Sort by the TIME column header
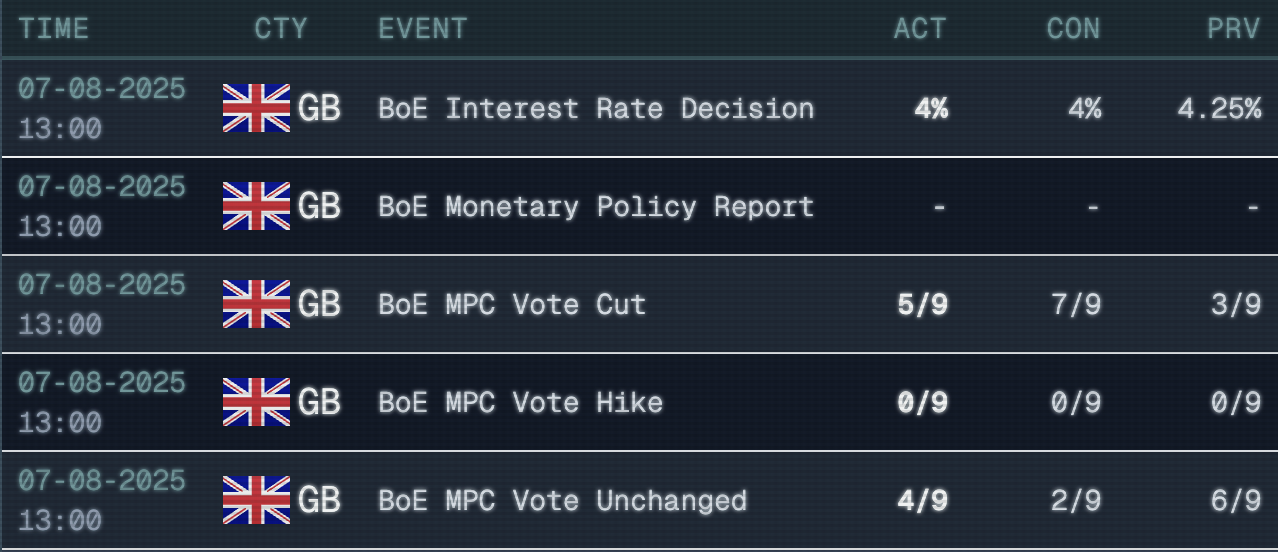Viewport: 1278px width, 552px height. point(53,28)
